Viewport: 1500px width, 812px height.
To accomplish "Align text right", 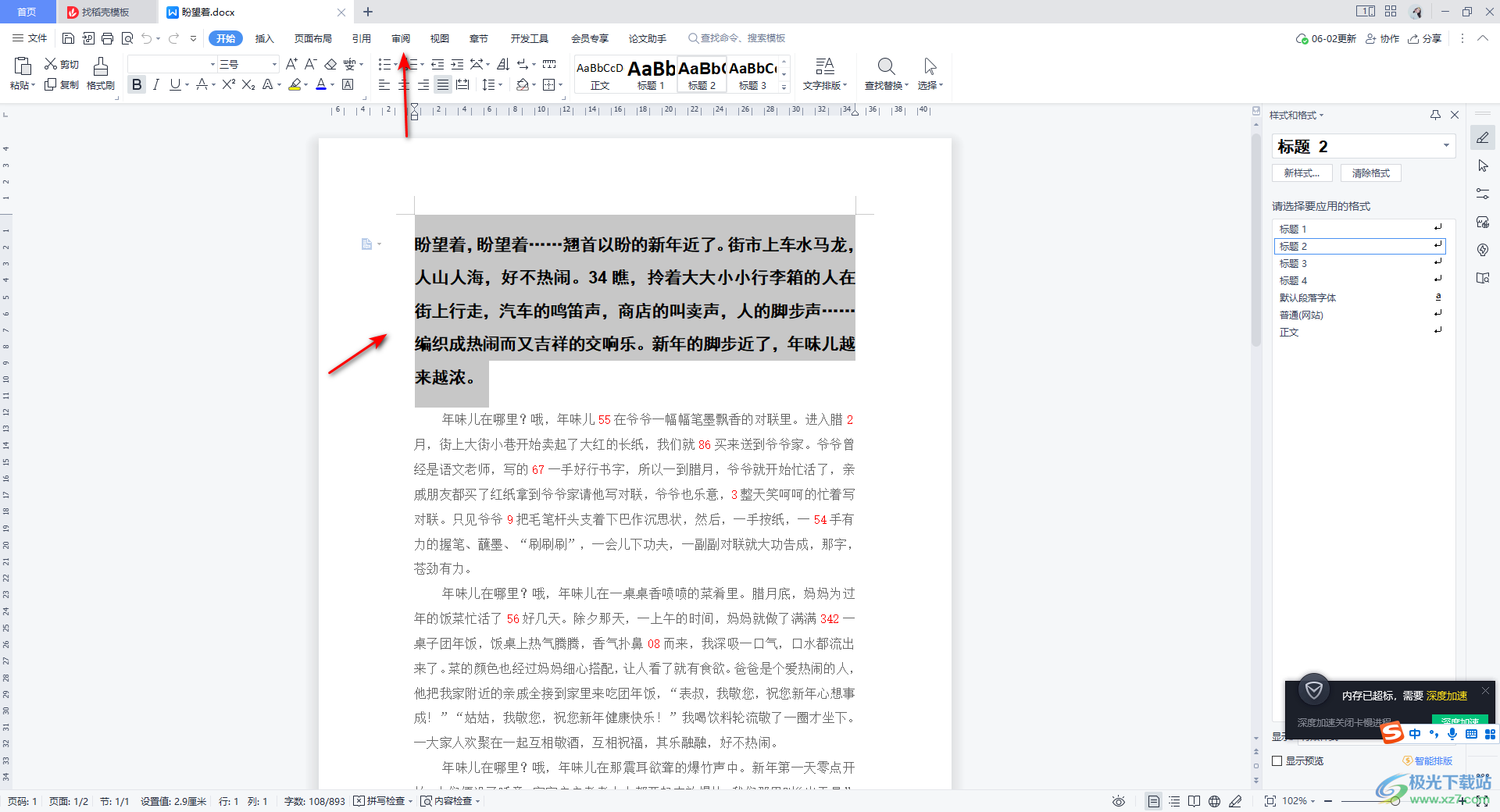I will [423, 84].
